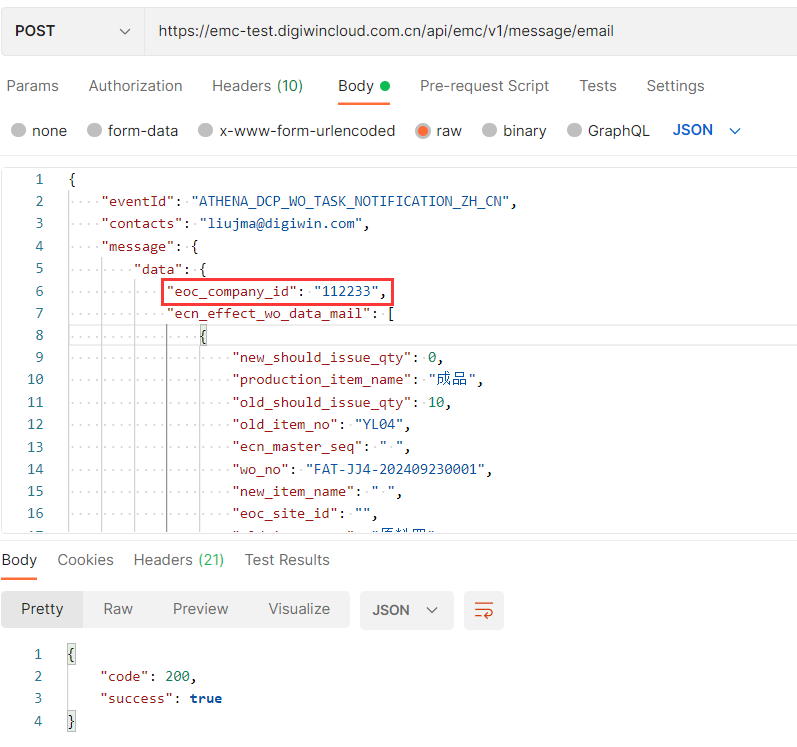Toggle the response line wrap icon
The width and height of the screenshot is (797, 747).
click(x=483, y=610)
